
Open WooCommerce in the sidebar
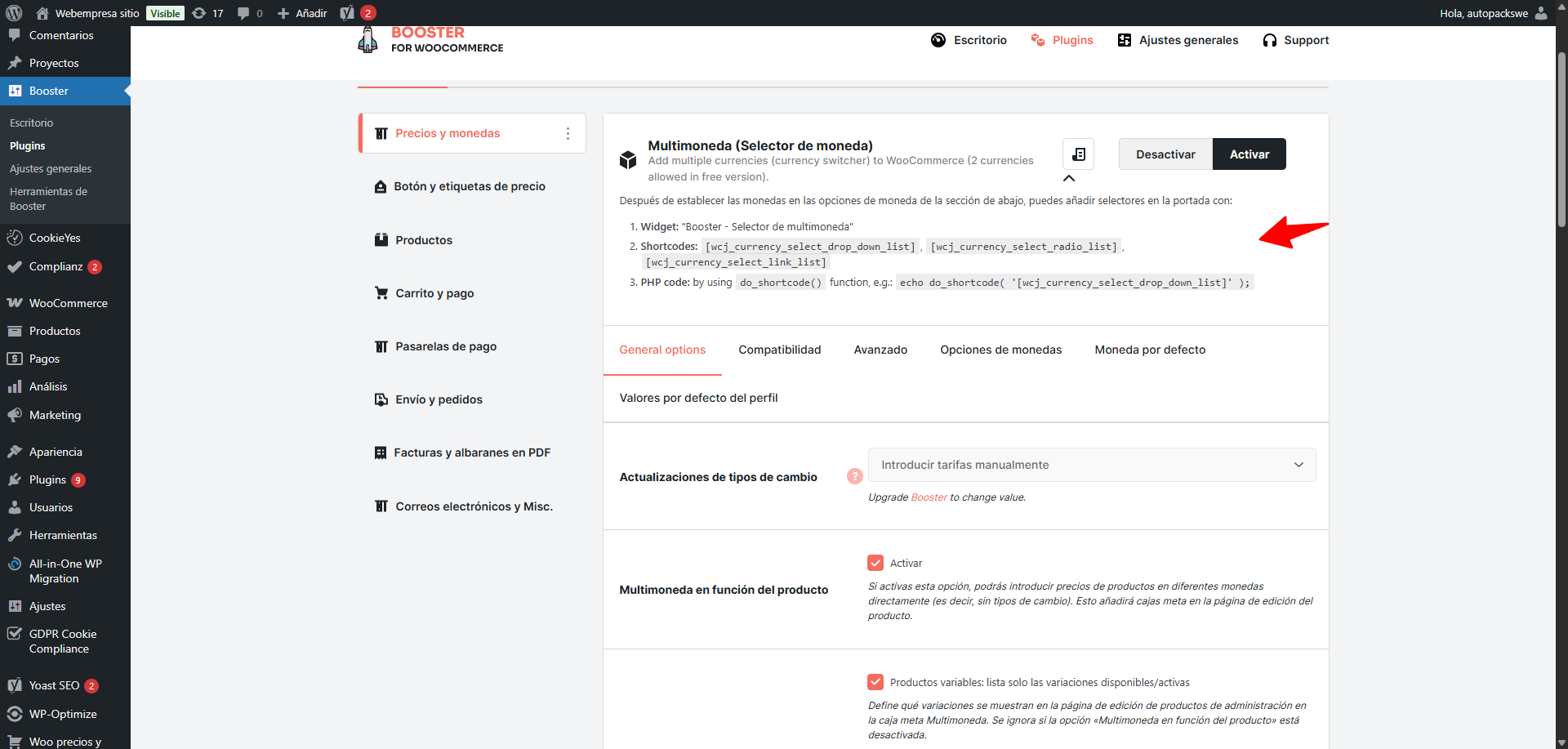tap(68, 303)
